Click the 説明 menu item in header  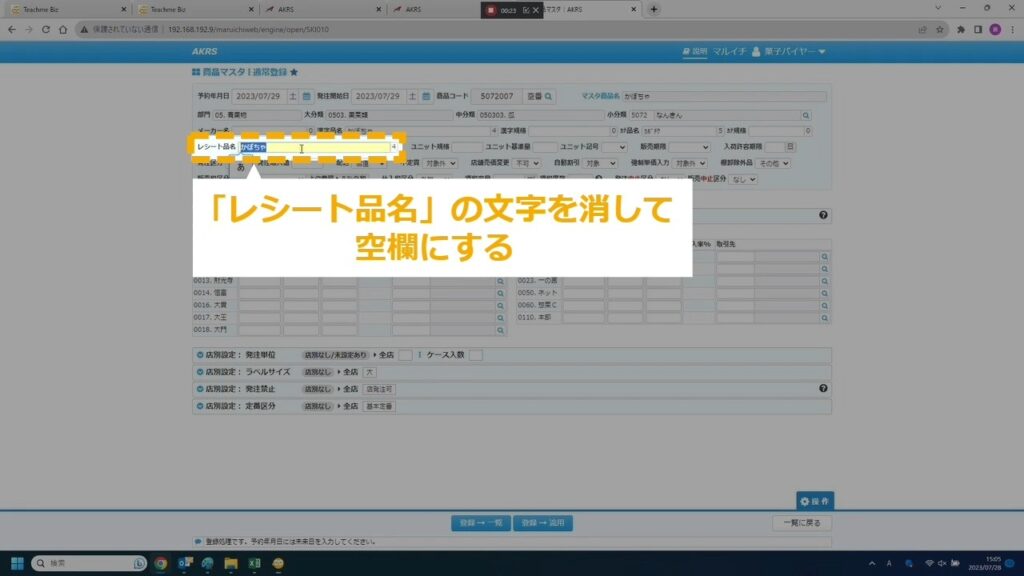694,52
